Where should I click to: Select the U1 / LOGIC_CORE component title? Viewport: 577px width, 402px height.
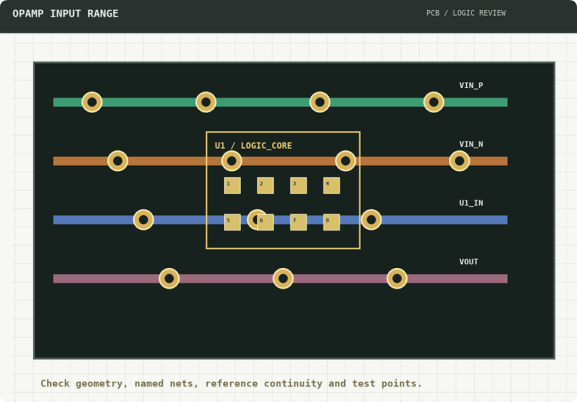[x=253, y=146]
